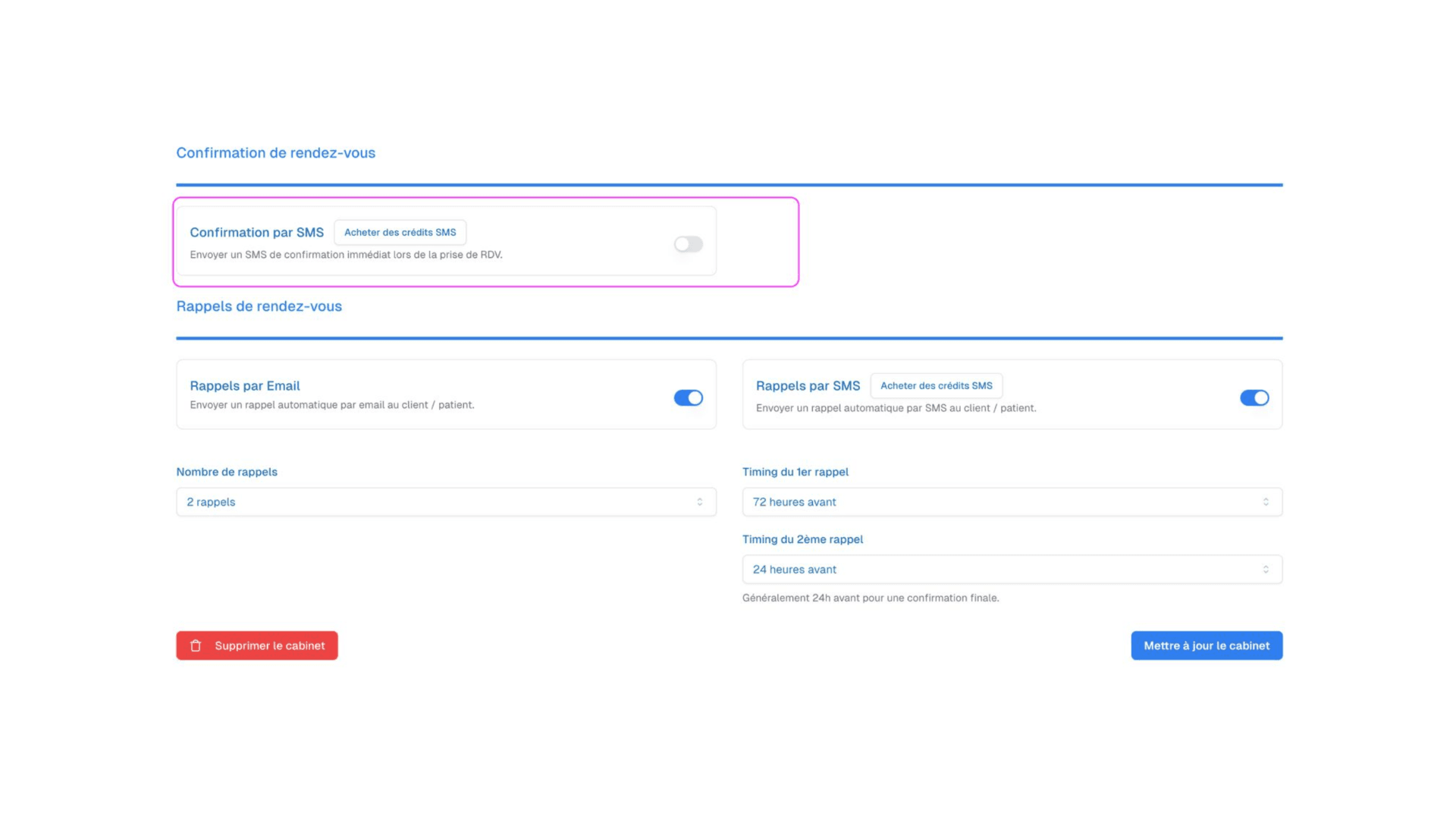
Task: Click the Rappels de rendez-vous heading
Action: click(259, 306)
